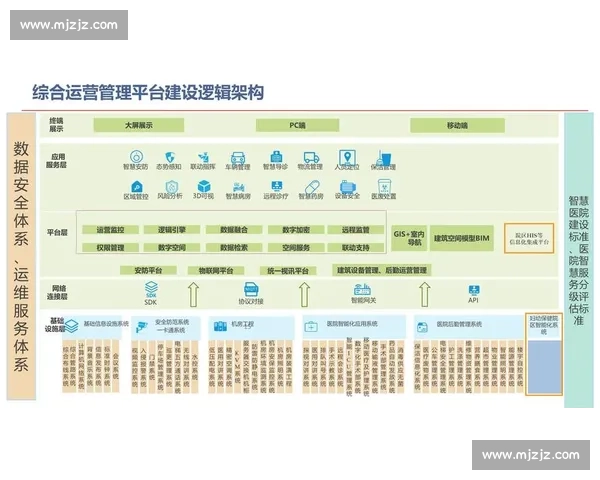Click the 数据安全体系、运维服务体系 side panel

point(21,256)
